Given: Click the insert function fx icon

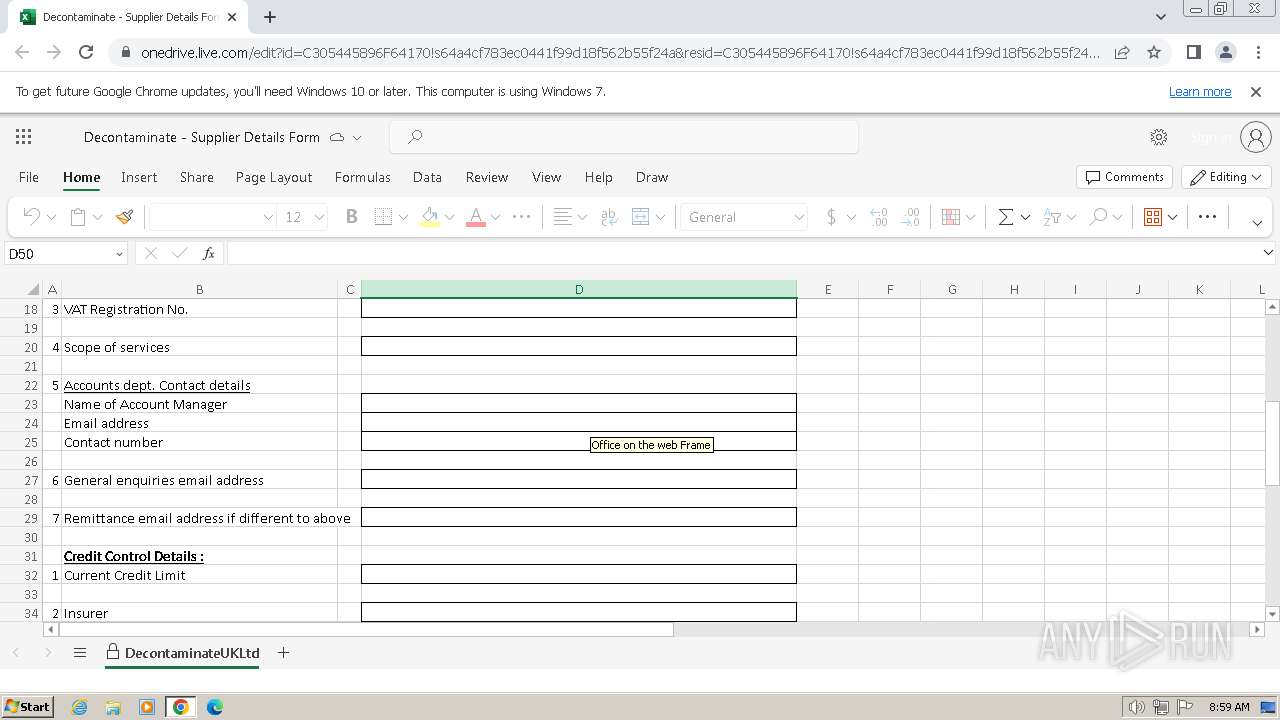Looking at the screenshot, I should (208, 254).
